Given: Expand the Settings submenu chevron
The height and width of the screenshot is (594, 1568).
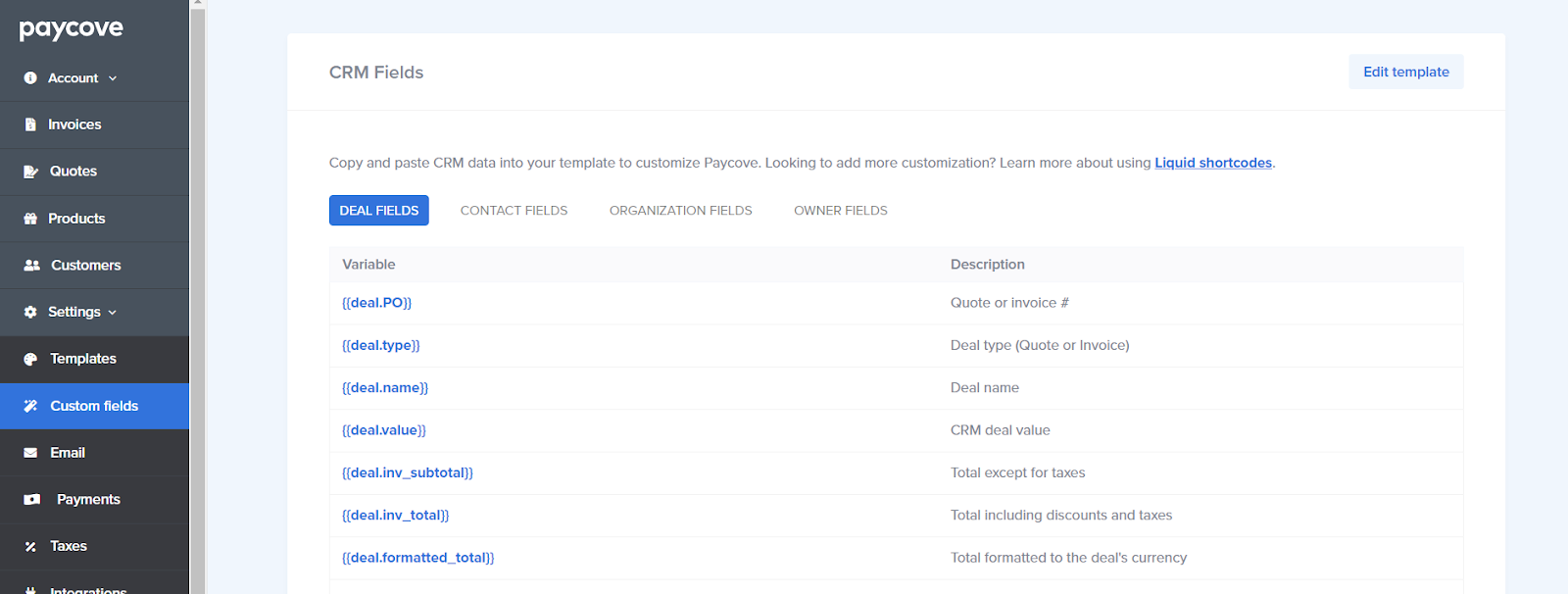Looking at the screenshot, I should click(x=113, y=313).
